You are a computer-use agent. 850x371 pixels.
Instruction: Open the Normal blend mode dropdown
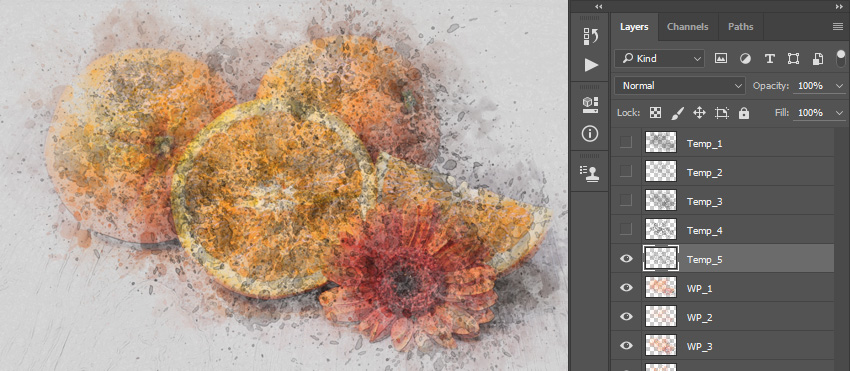point(680,86)
